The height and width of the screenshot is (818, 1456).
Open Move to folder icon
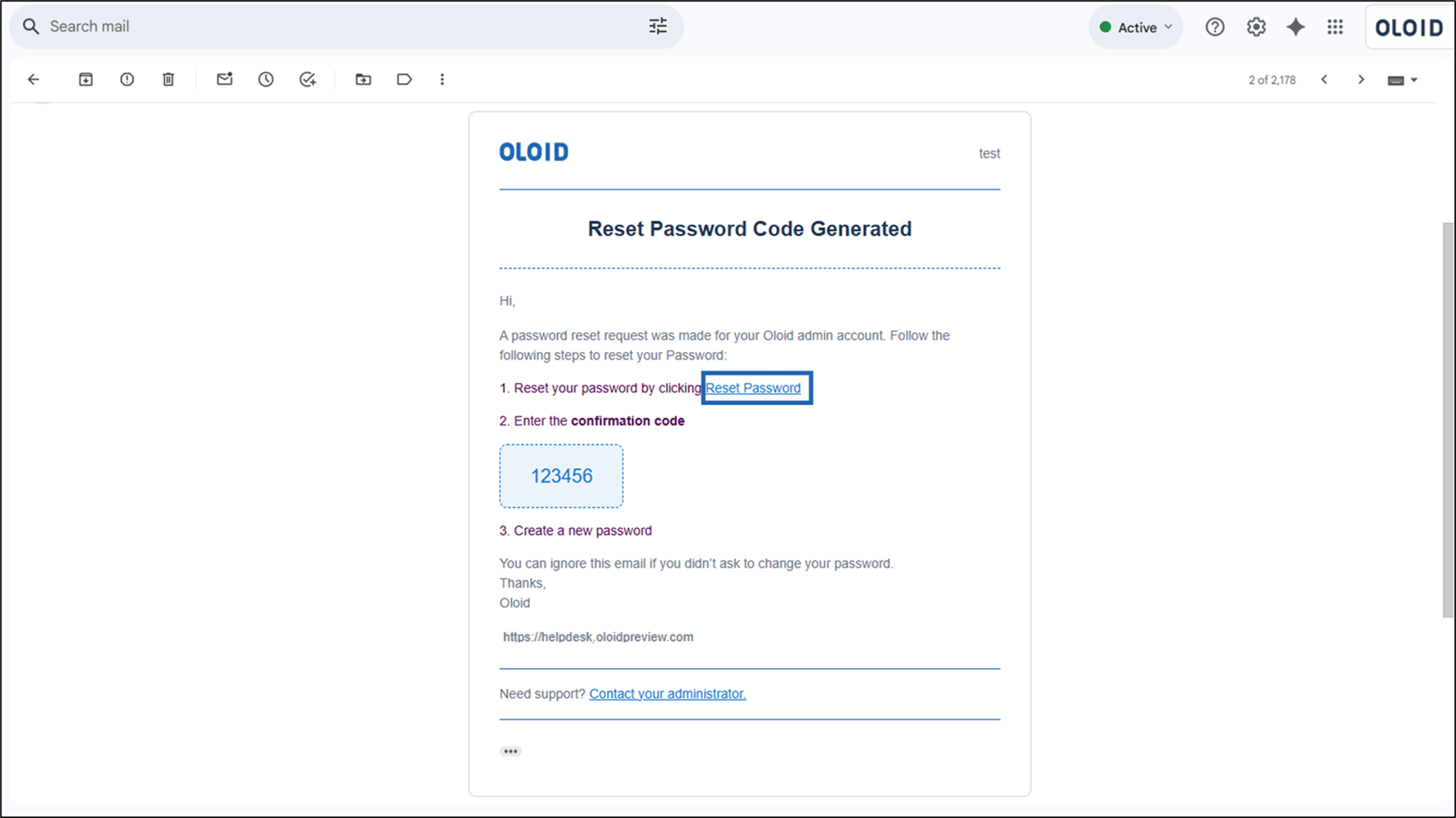click(x=363, y=79)
